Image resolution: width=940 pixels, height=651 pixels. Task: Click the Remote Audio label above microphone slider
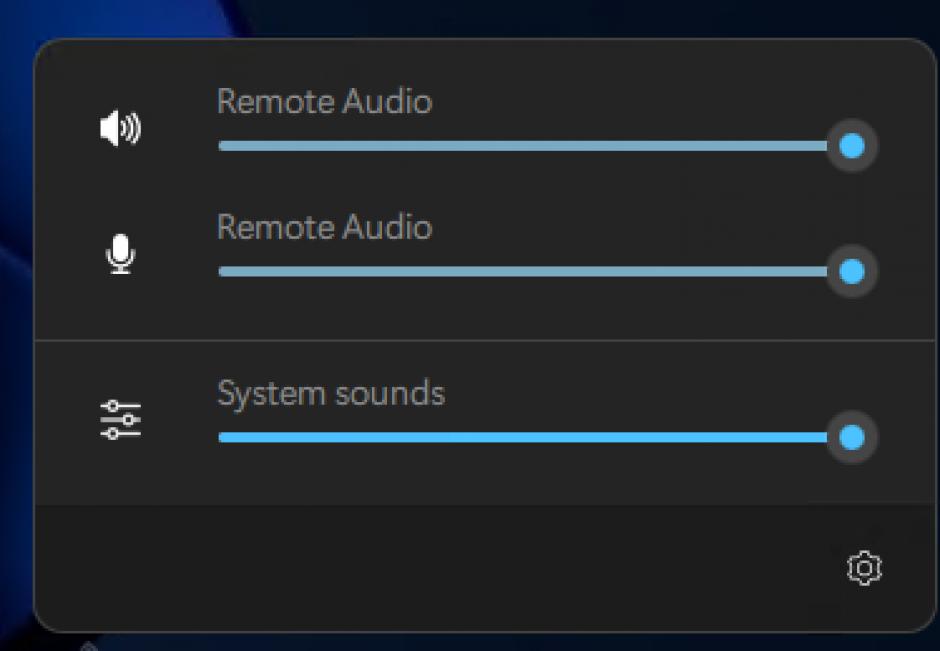click(324, 228)
